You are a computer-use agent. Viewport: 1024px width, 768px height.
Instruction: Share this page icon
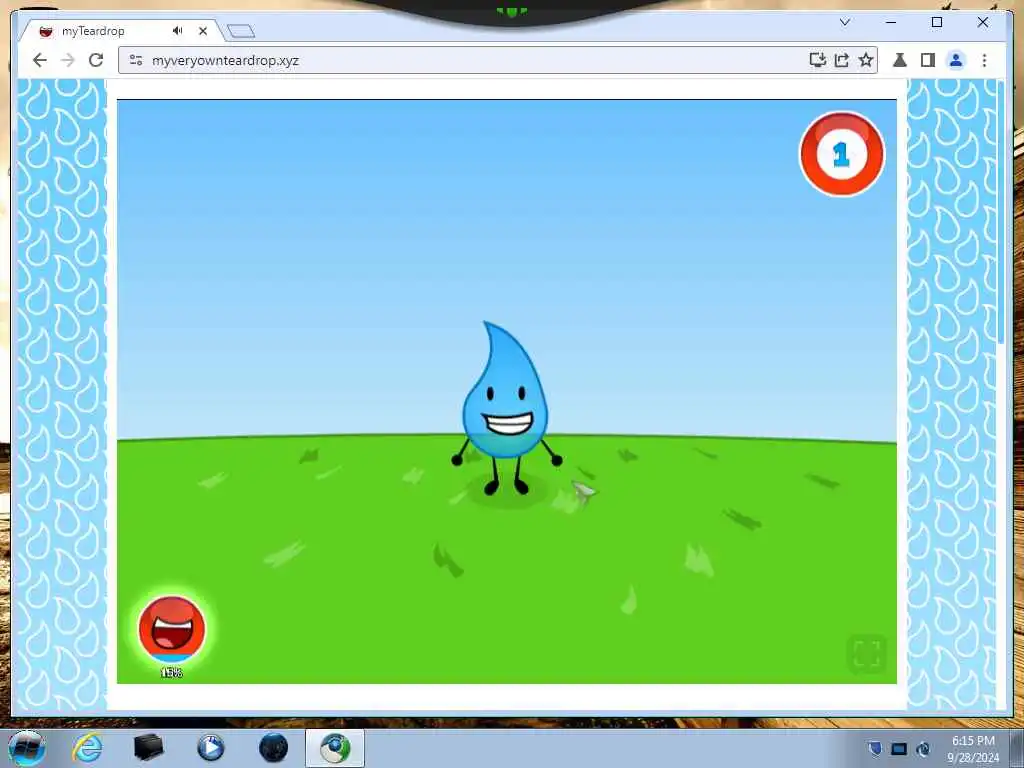pyautogui.click(x=842, y=60)
